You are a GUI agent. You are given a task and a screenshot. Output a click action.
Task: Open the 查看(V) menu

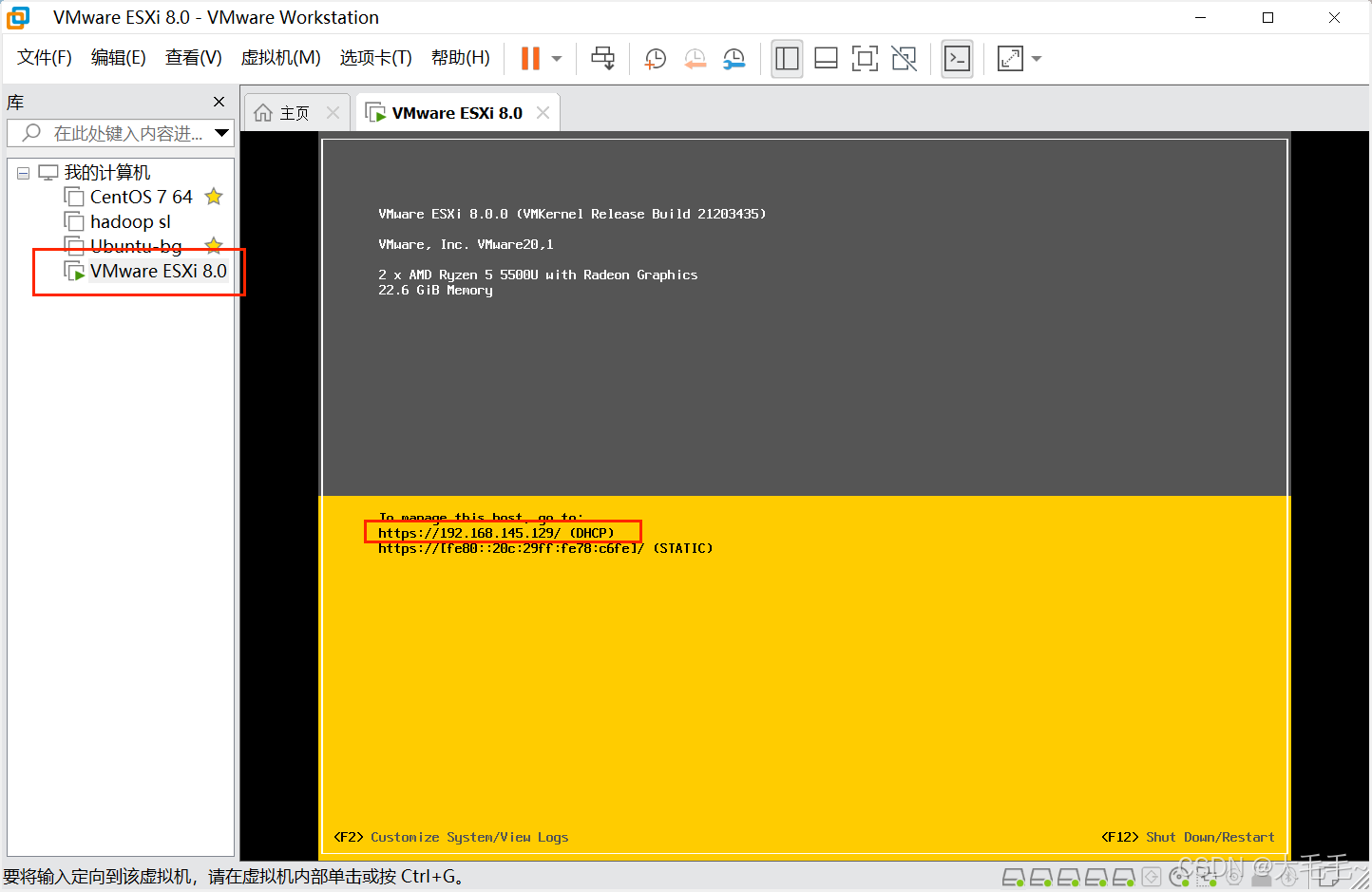194,58
